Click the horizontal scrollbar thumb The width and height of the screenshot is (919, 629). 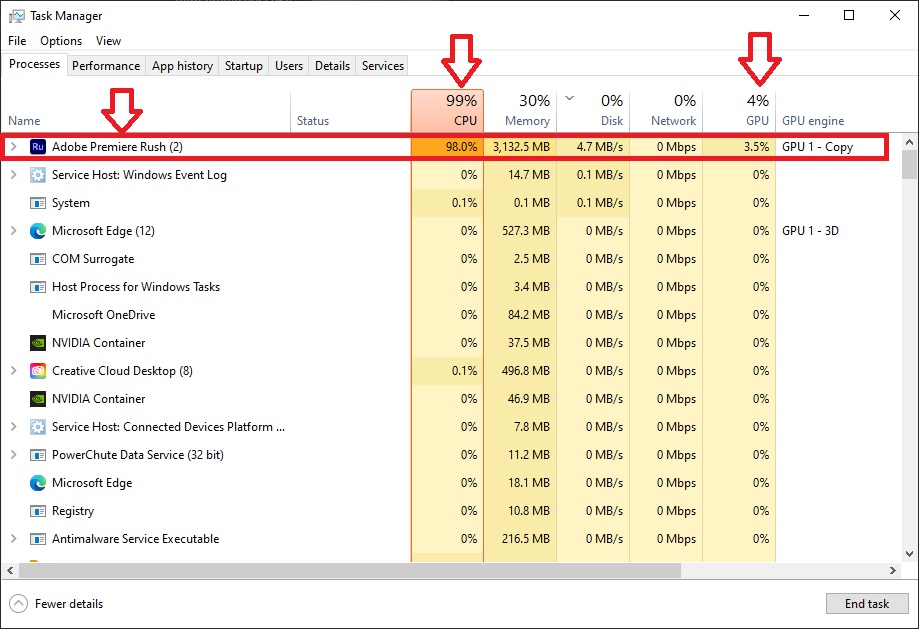[350, 570]
